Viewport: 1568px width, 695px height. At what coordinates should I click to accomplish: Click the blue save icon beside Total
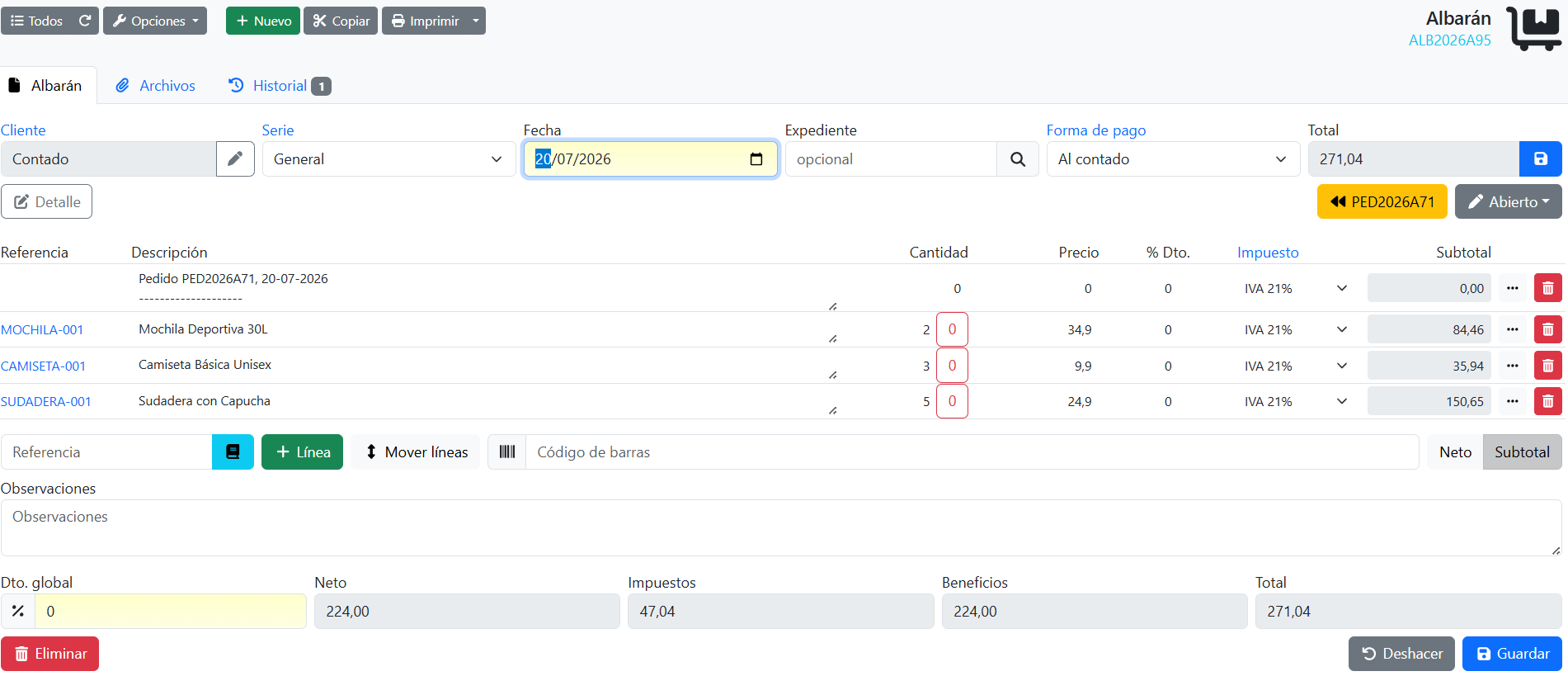(x=1540, y=158)
